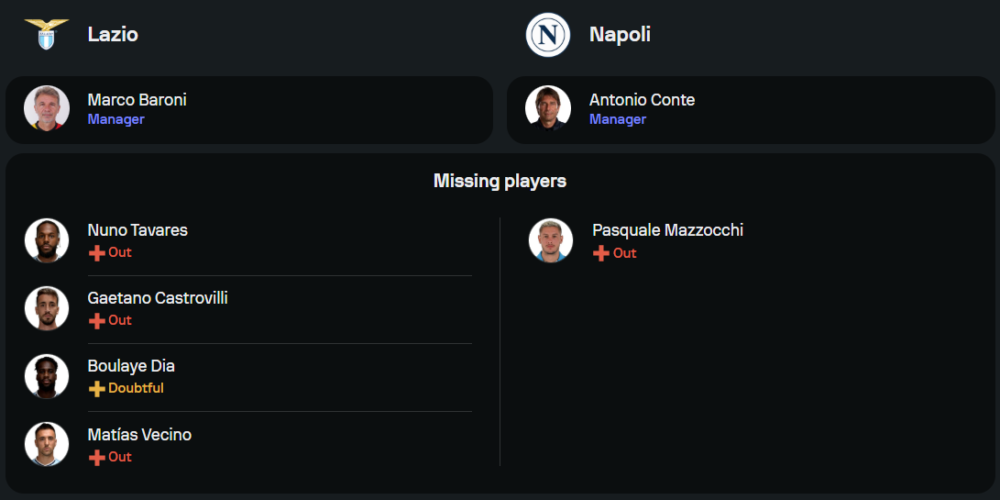
Task: Click the Lazio club crest
Action: pos(47,34)
